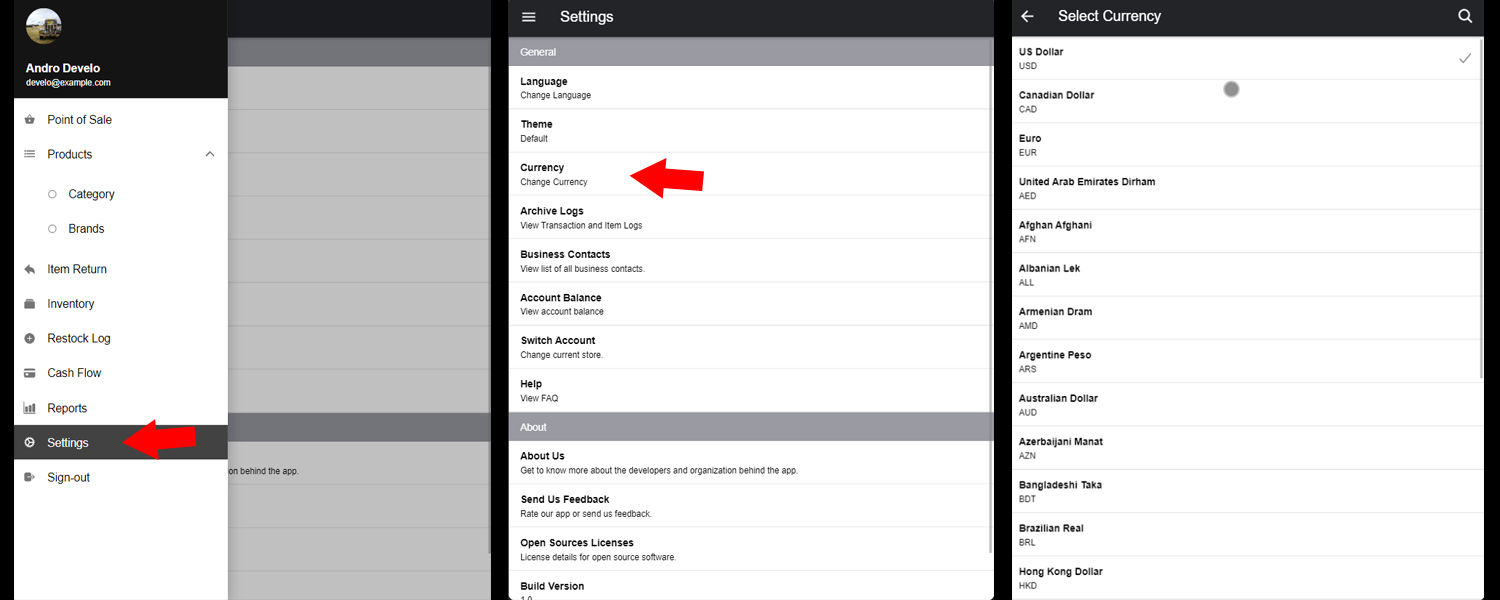Click the Cash Flow icon

point(29,373)
